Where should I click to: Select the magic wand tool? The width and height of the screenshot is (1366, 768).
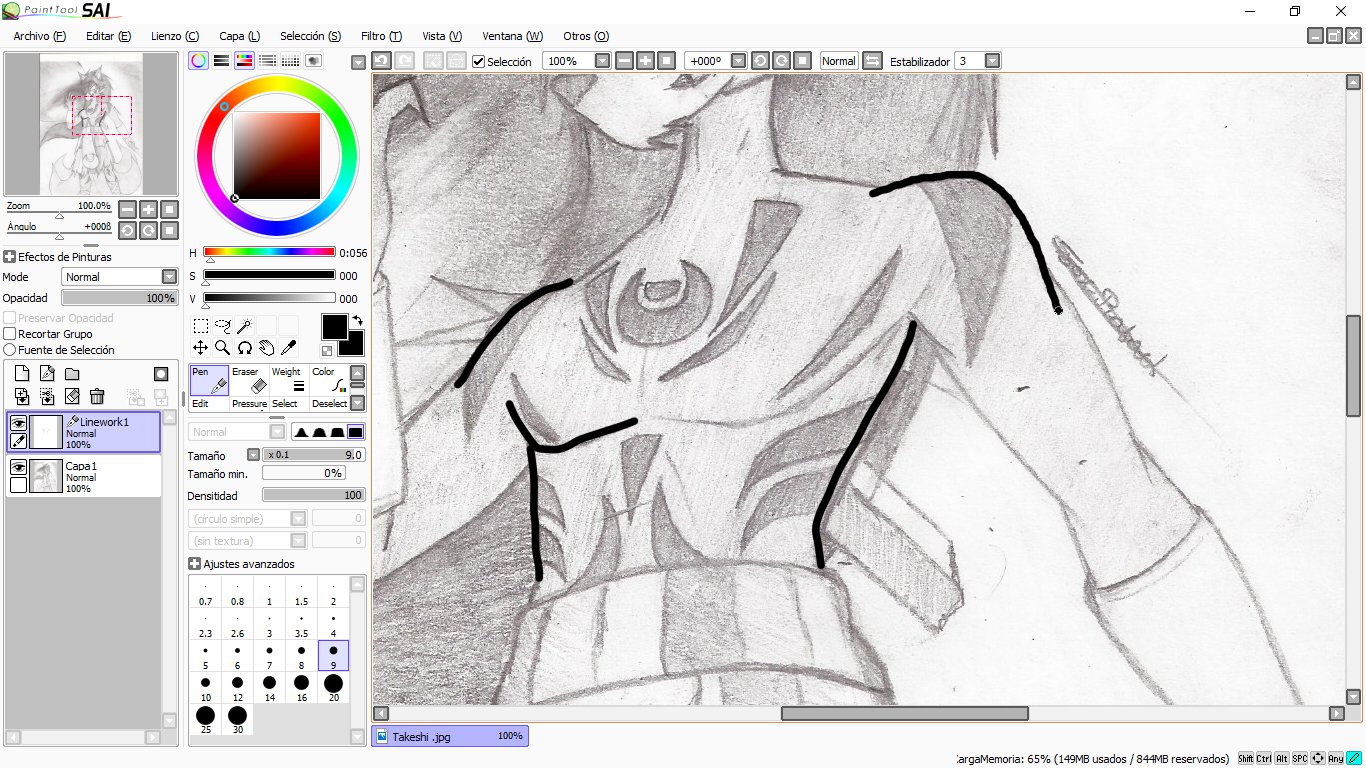[x=244, y=325]
